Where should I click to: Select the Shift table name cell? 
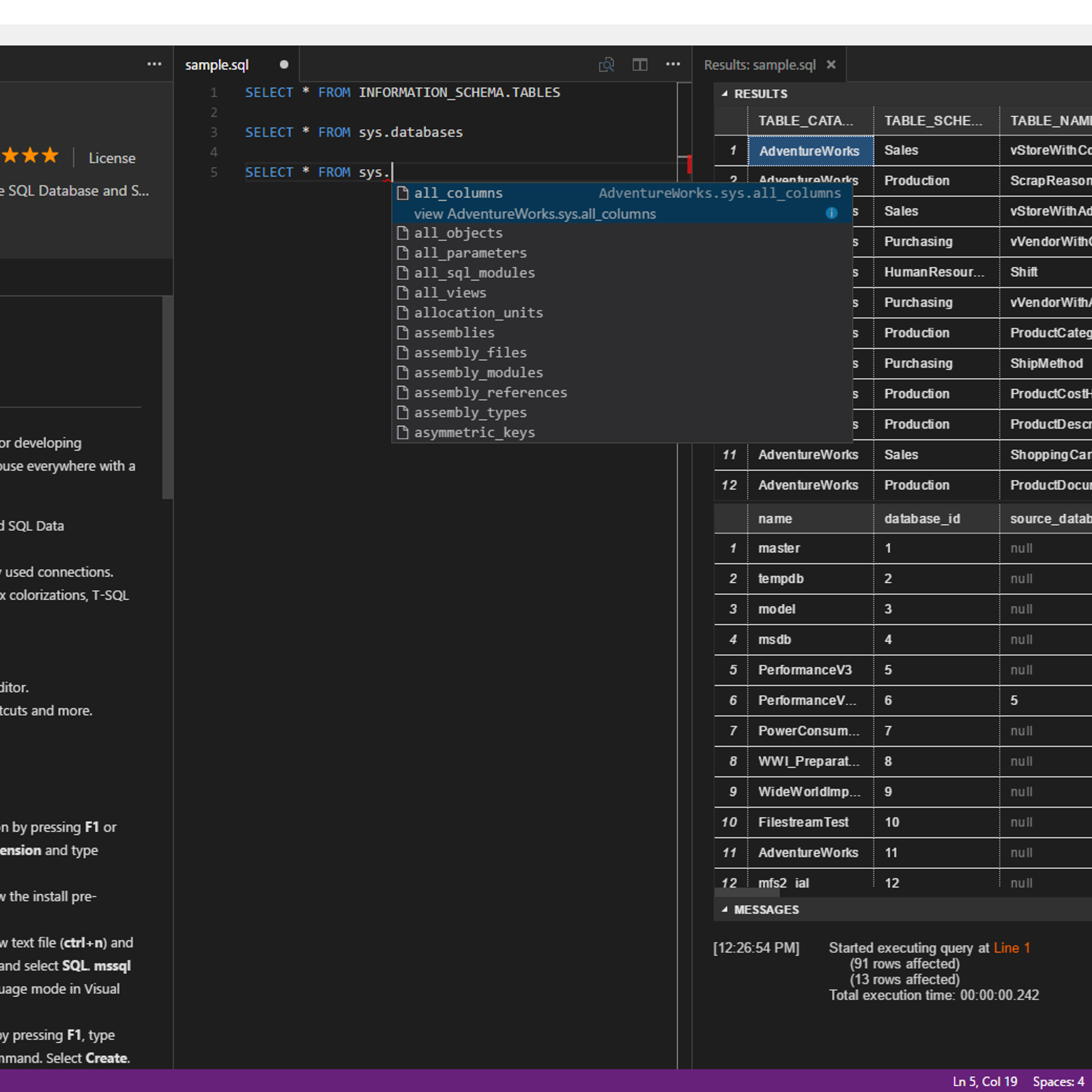(1046, 272)
